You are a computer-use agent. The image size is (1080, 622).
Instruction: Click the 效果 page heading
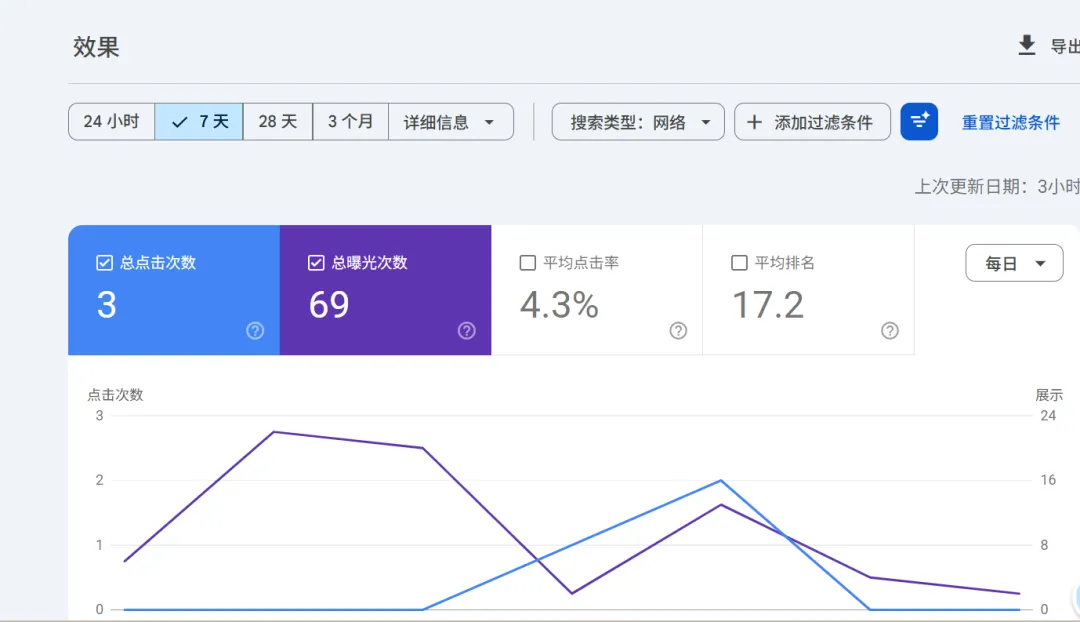(x=96, y=47)
